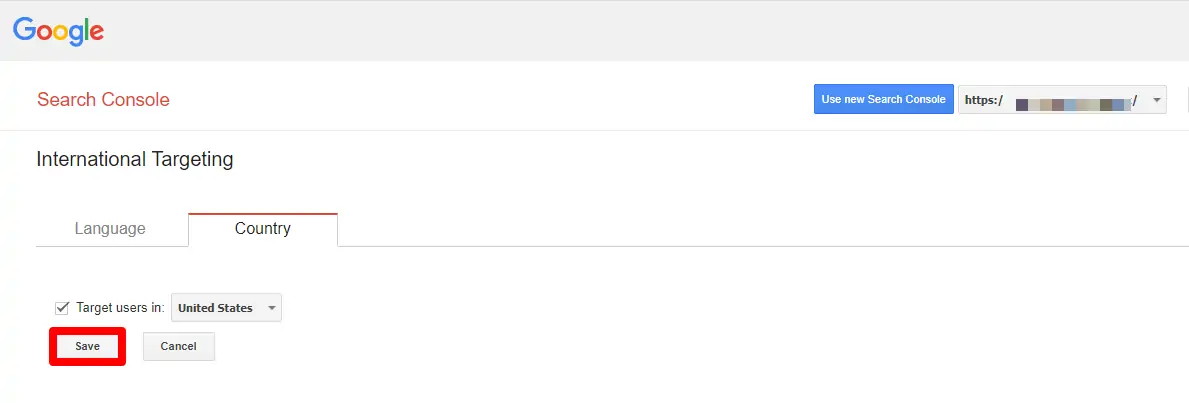Save the country targeting setting
1189x403 pixels.
tap(87, 346)
